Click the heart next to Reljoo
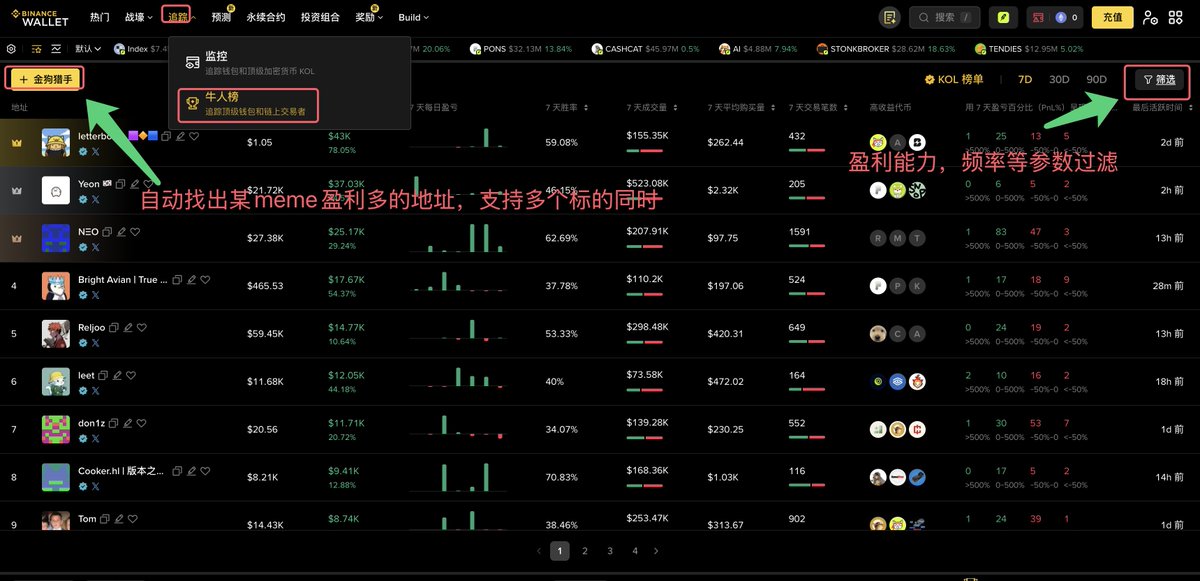The width and height of the screenshot is (1200, 581). 142,327
